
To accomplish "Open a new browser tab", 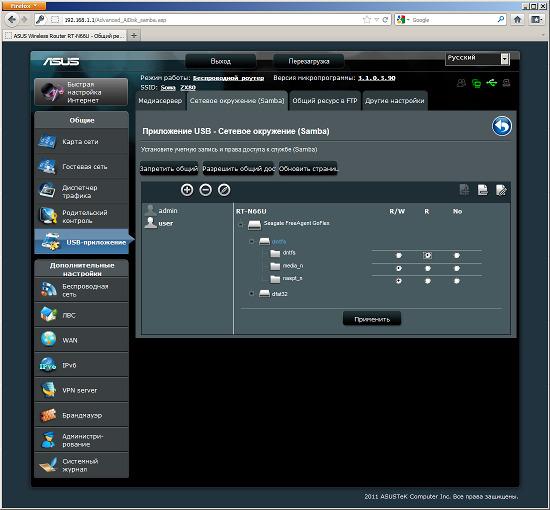I will point(134,35).
